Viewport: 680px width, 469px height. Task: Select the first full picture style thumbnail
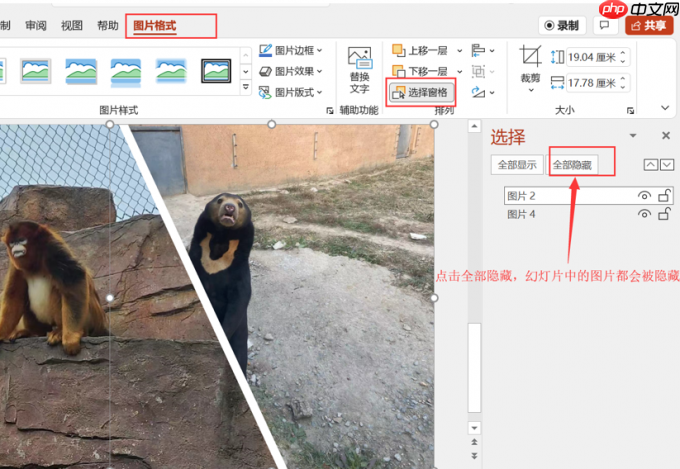(36, 71)
